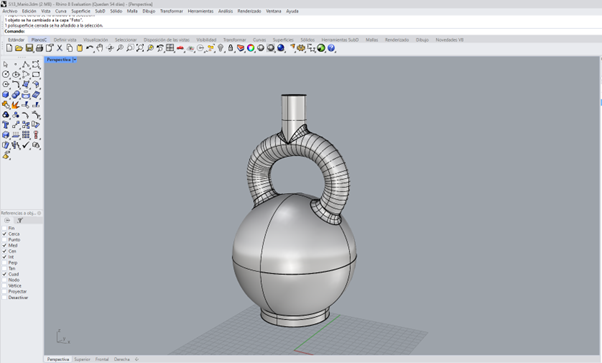
Task: Disable the Cerca object snap
Action: tap(5, 234)
